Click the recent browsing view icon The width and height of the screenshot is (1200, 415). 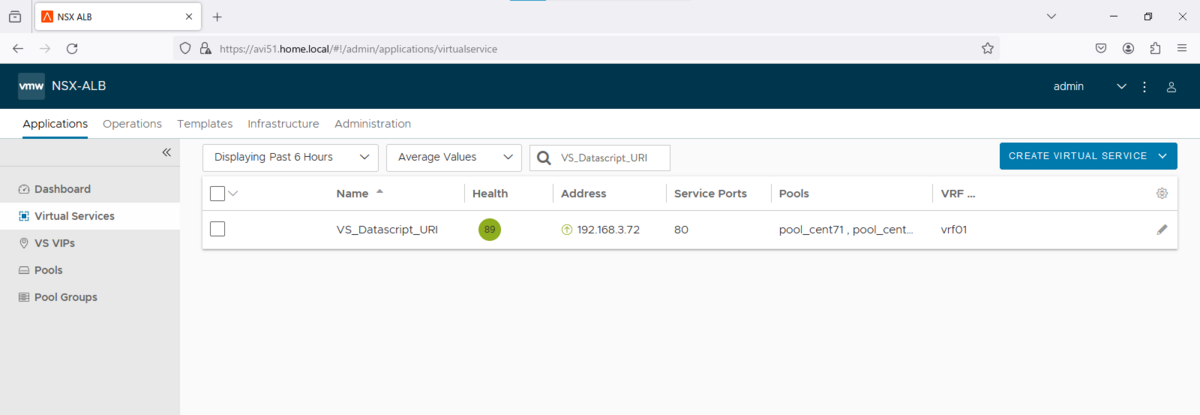15,17
